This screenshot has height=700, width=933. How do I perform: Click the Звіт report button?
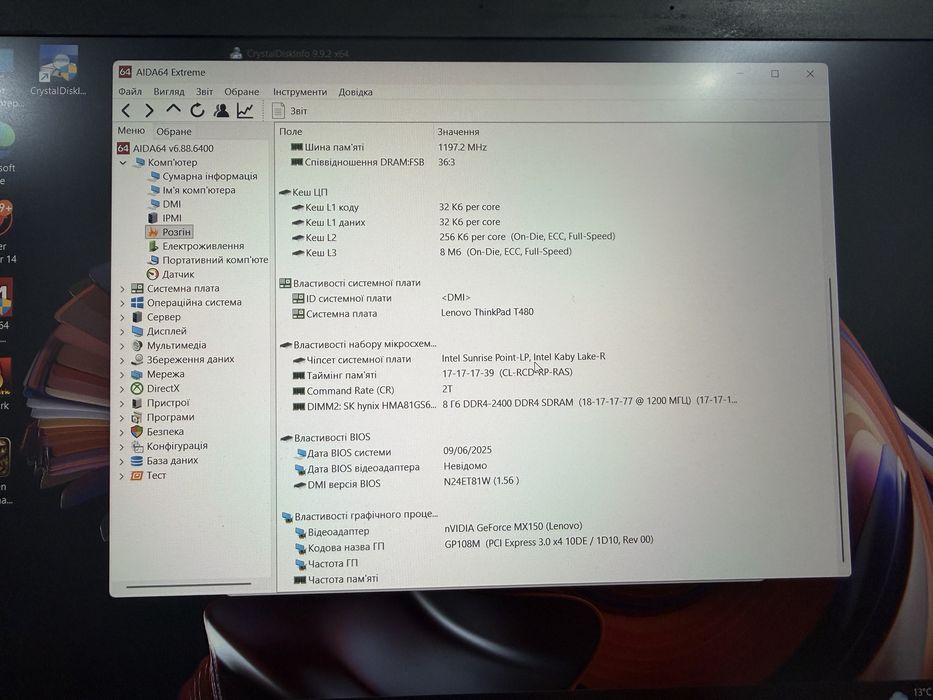pos(290,111)
